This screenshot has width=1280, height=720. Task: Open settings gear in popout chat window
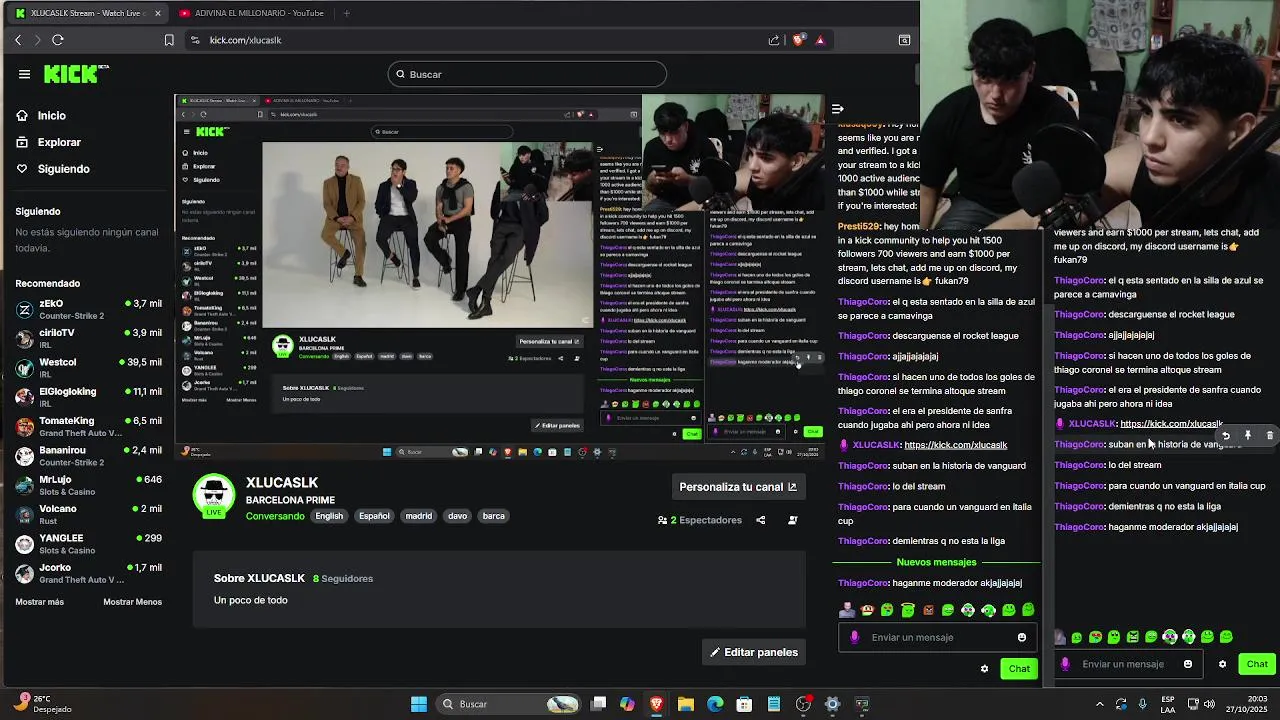(1222, 664)
